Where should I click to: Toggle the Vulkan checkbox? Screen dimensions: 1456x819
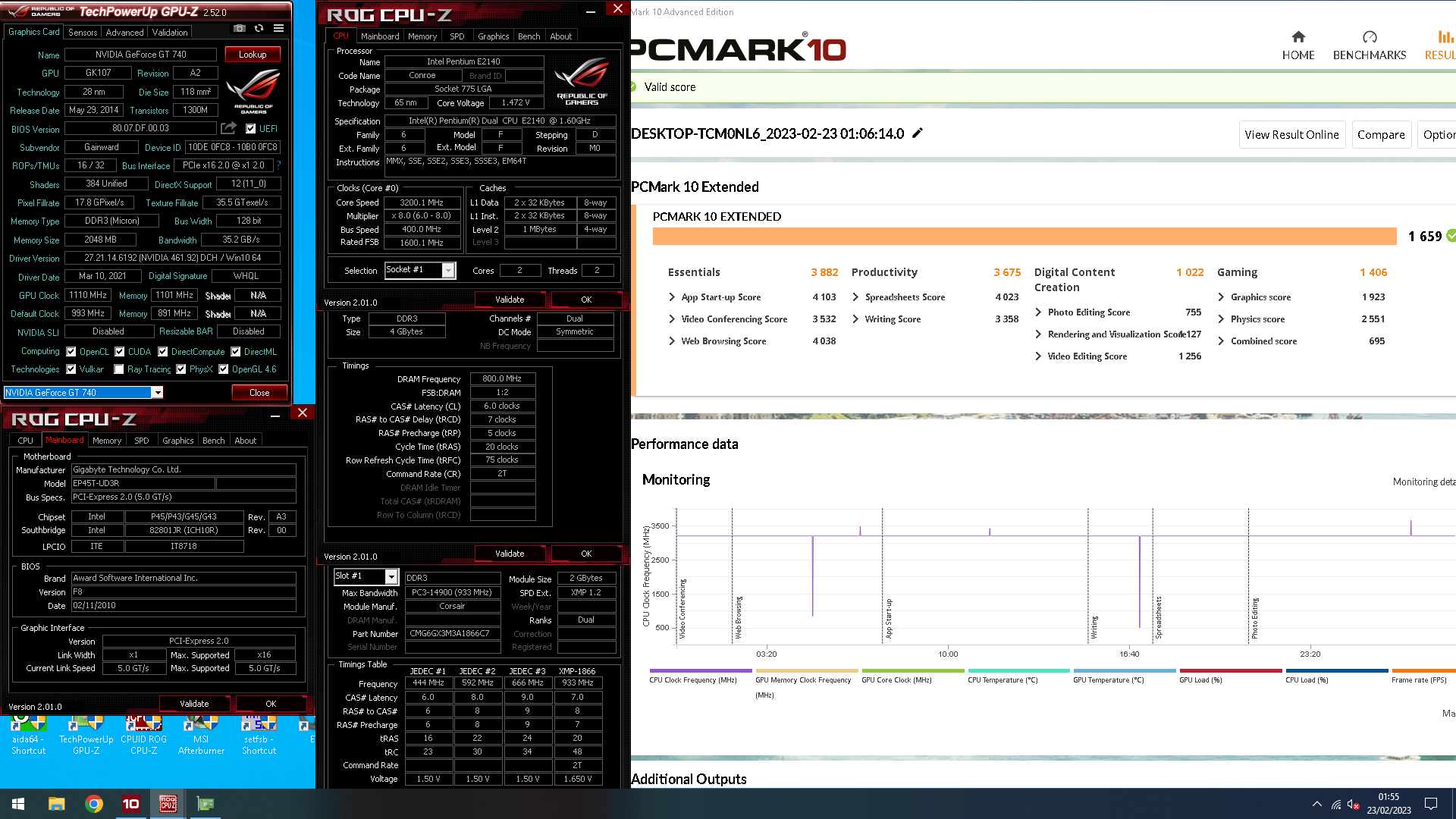pyautogui.click(x=71, y=369)
